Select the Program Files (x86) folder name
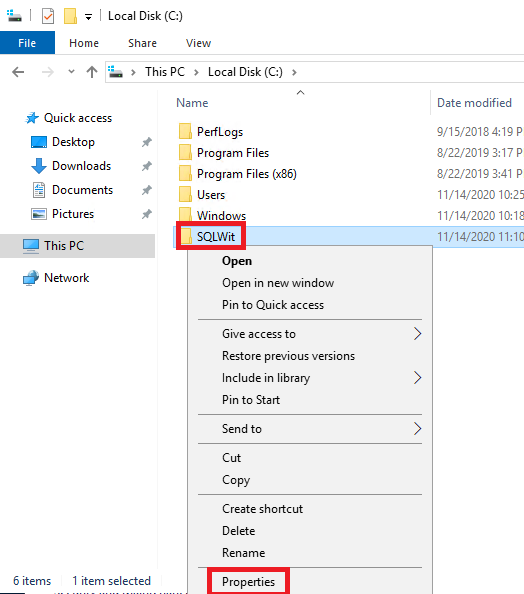524x594 pixels. click(247, 174)
